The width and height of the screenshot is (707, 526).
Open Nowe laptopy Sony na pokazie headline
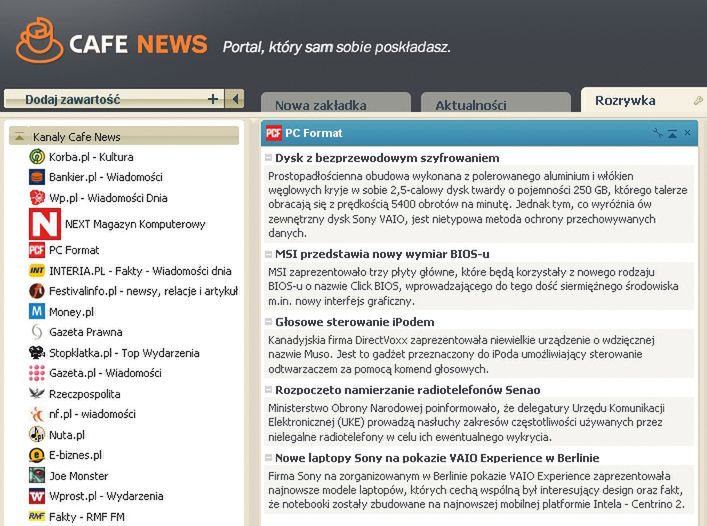(437, 458)
